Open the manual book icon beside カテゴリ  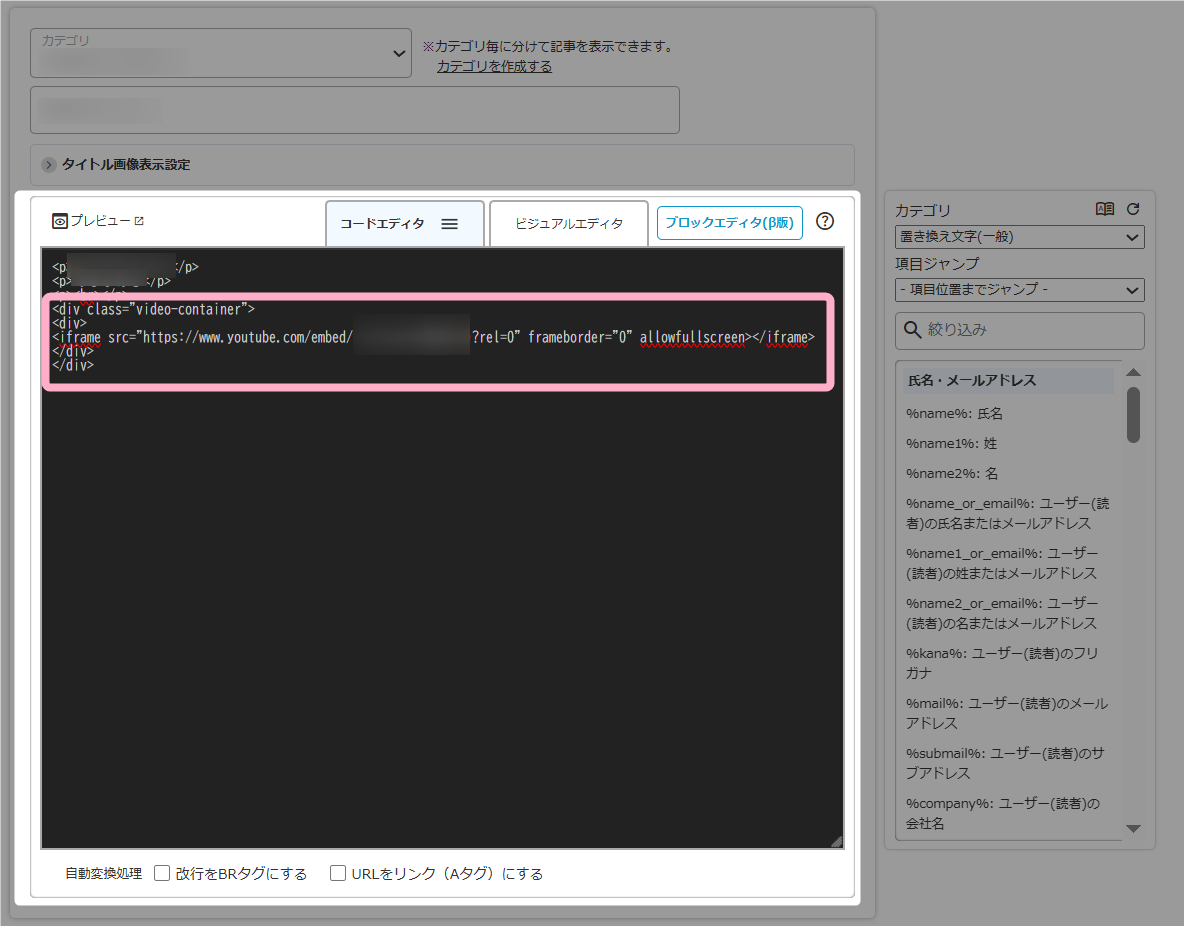point(1105,210)
